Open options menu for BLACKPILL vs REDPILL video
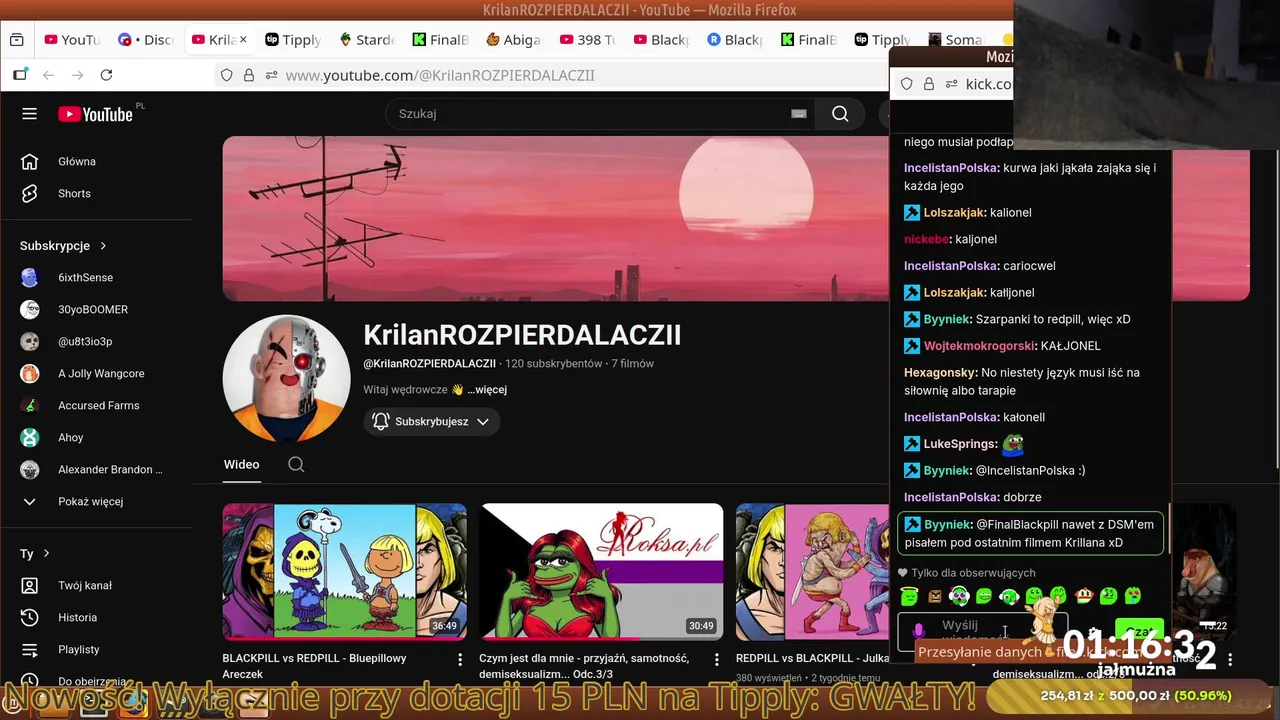The width and height of the screenshot is (1280, 720). click(x=460, y=659)
